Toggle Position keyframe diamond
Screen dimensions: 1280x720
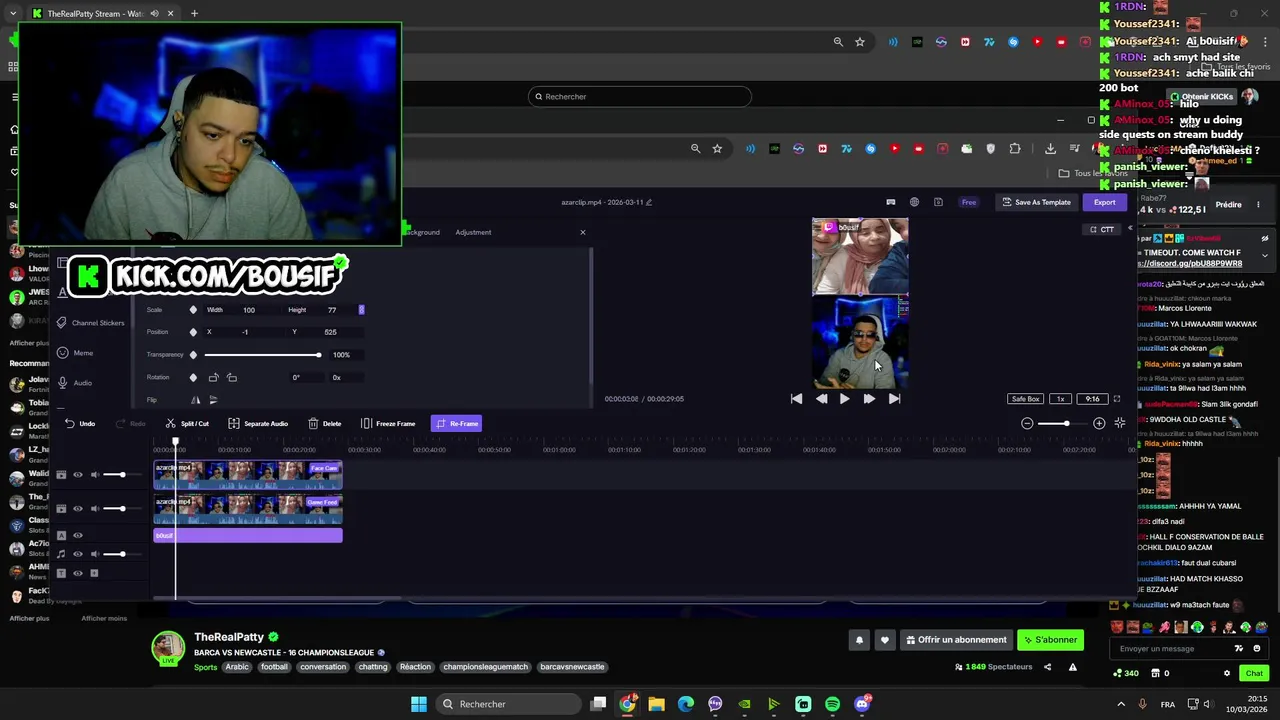(x=193, y=332)
